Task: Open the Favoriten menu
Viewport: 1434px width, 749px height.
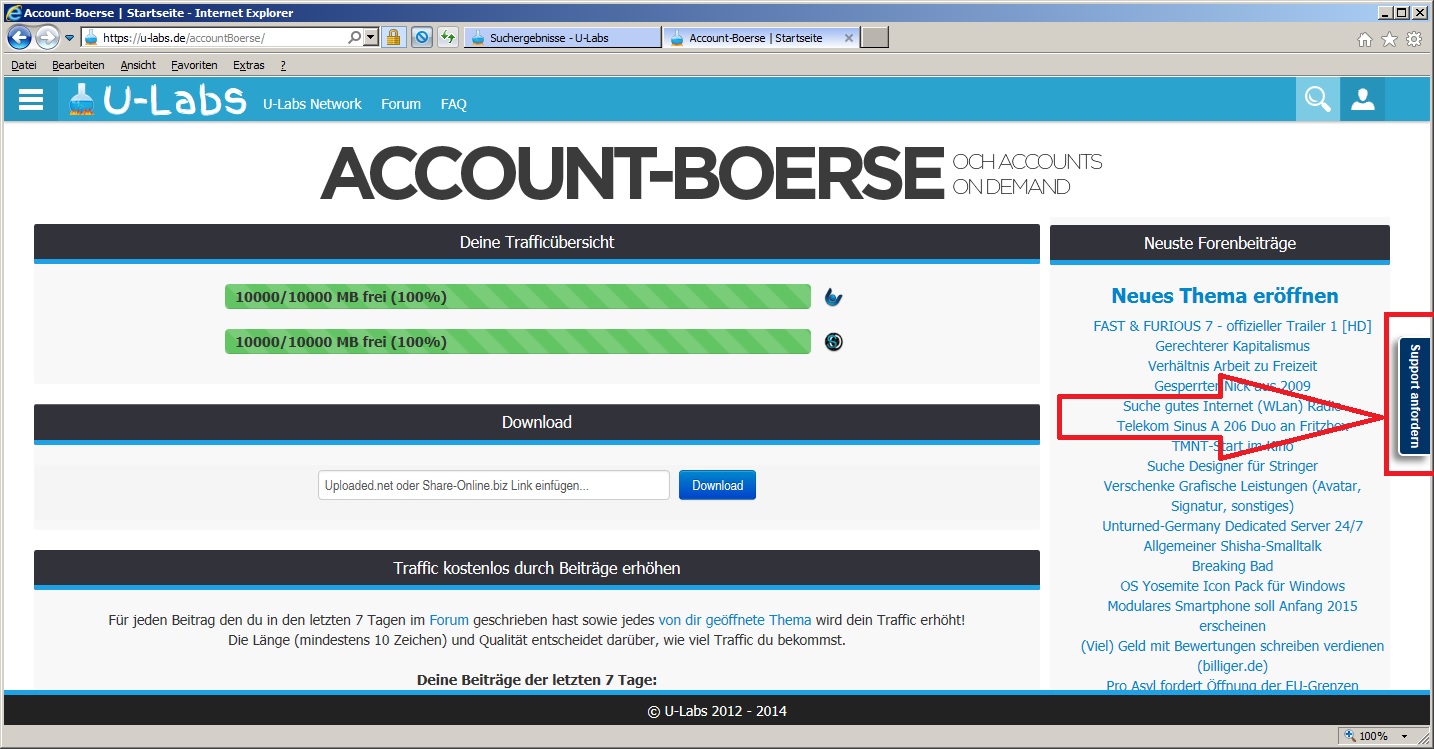Action: 194,65
